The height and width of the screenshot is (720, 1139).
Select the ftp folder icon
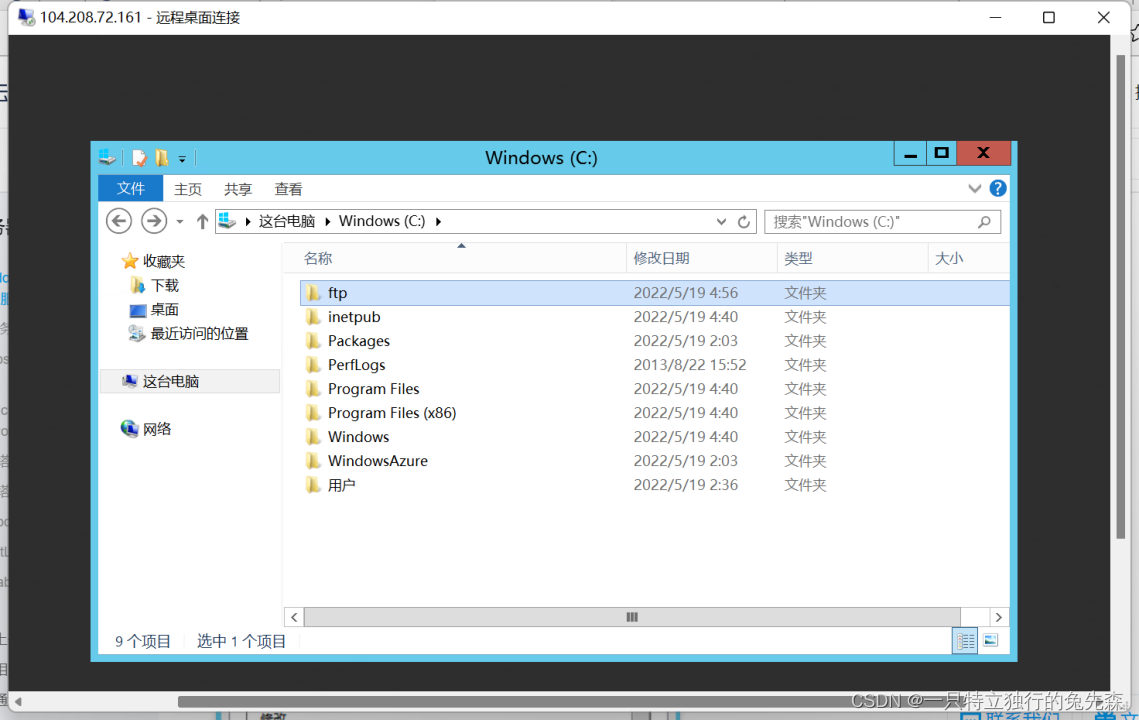tap(313, 293)
